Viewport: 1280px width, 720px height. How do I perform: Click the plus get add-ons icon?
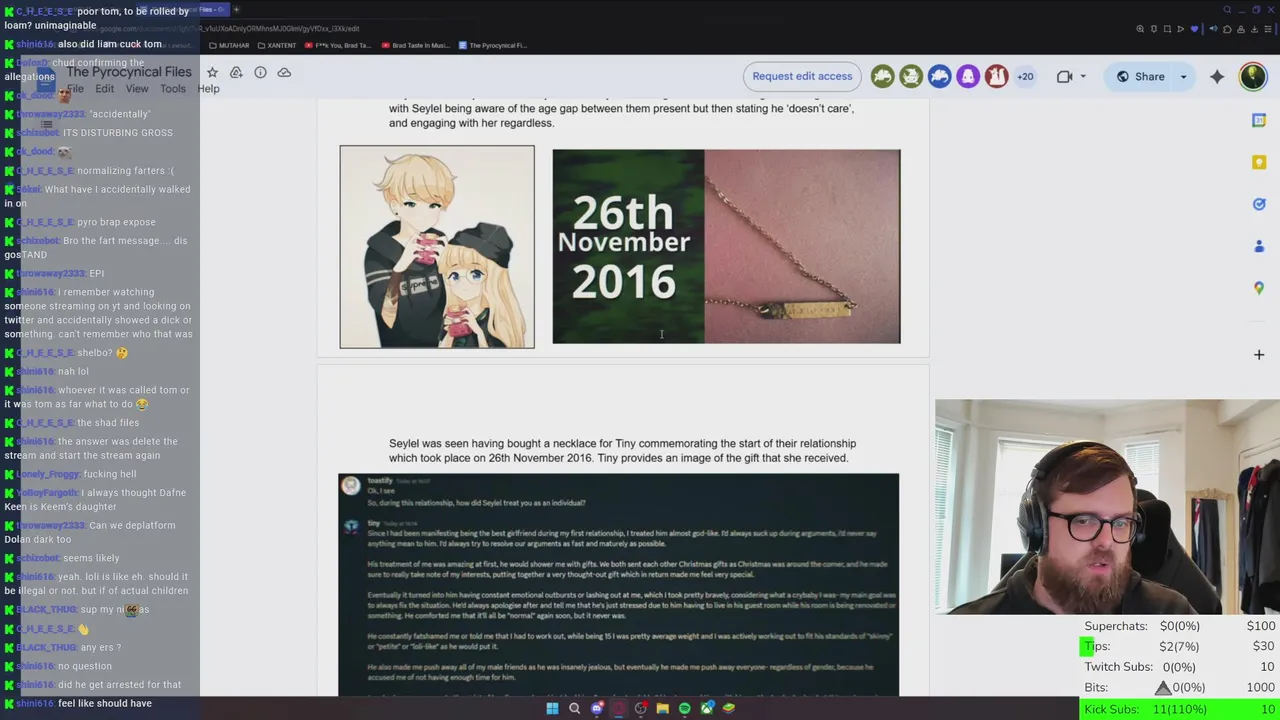coord(1259,354)
